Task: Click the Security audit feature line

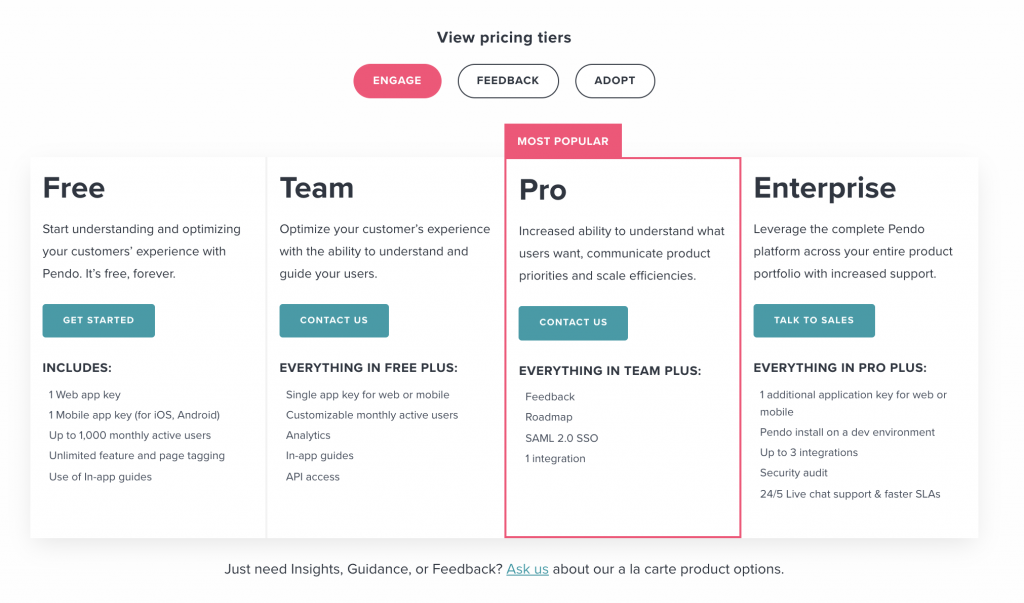Action: [794, 473]
